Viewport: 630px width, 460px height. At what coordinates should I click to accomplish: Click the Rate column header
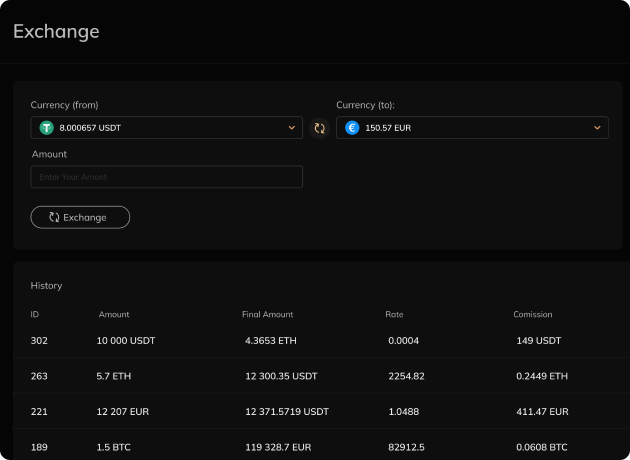394,314
